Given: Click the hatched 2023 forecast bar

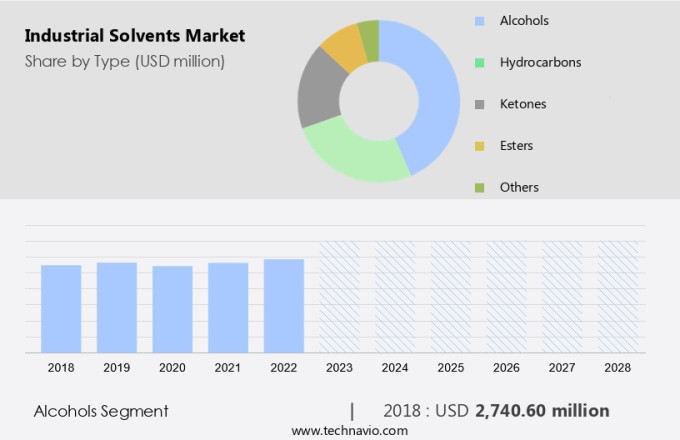Looking at the screenshot, I should click(x=339, y=297).
